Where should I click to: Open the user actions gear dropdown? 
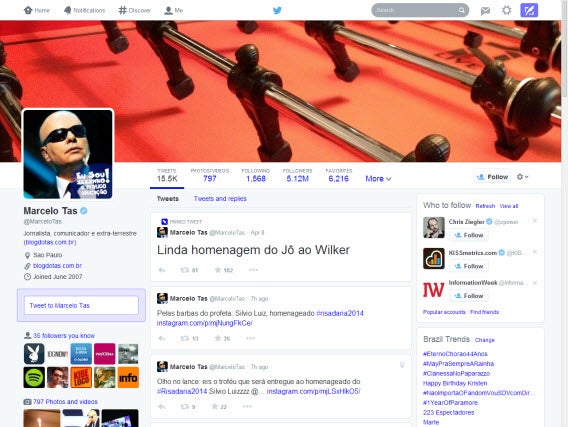[x=522, y=177]
